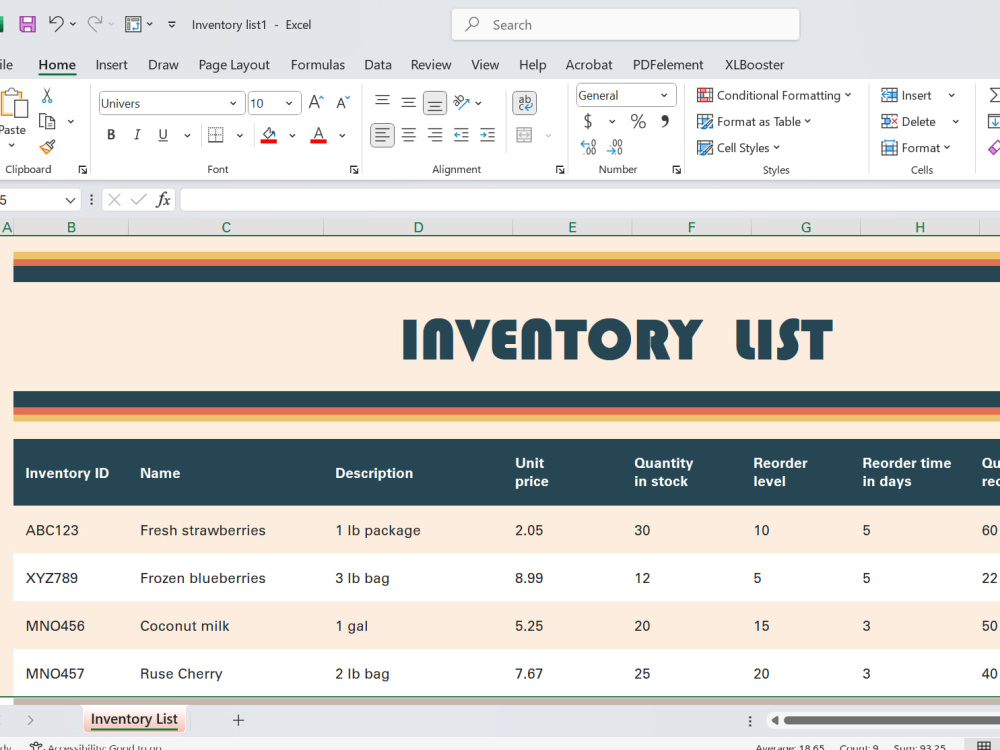Toggle Bold formatting

[111, 135]
